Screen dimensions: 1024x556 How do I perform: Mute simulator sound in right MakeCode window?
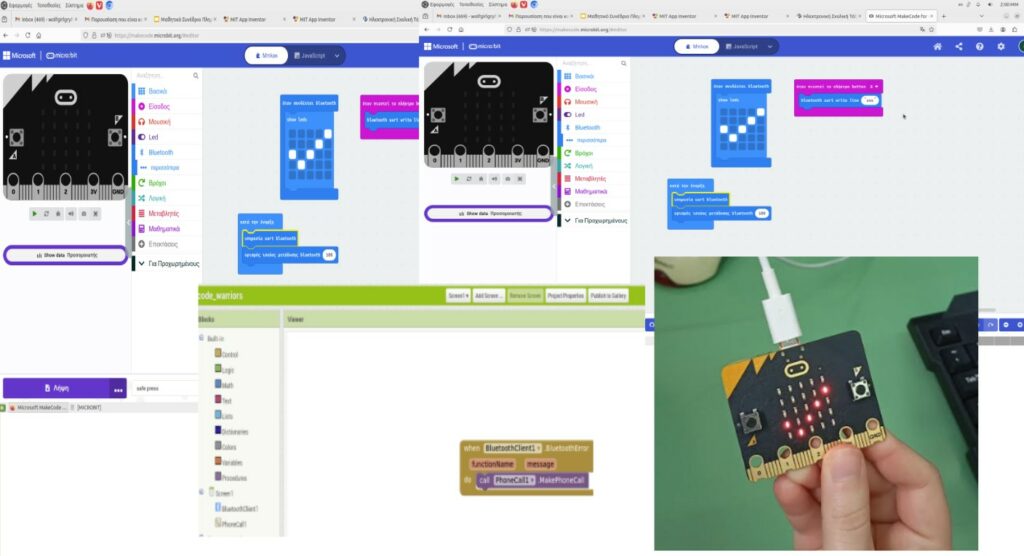coord(494,178)
